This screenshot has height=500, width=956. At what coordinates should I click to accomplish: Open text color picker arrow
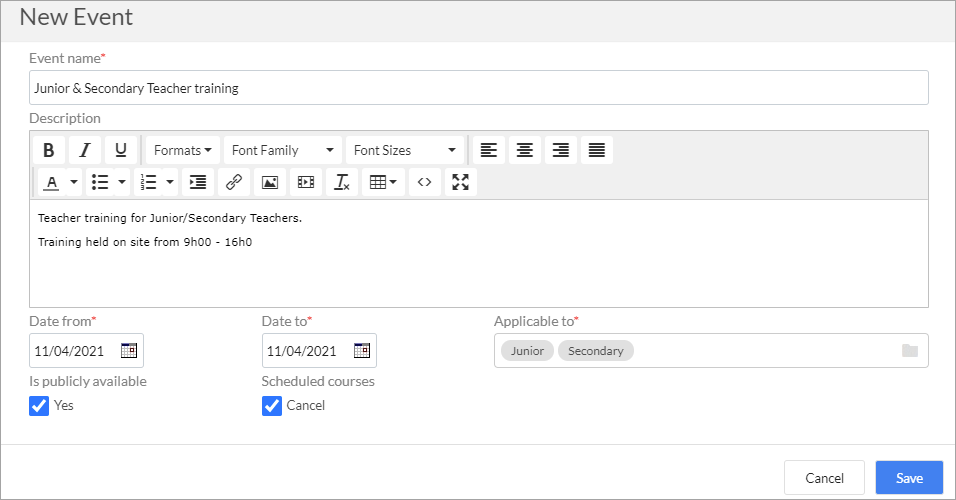74,182
